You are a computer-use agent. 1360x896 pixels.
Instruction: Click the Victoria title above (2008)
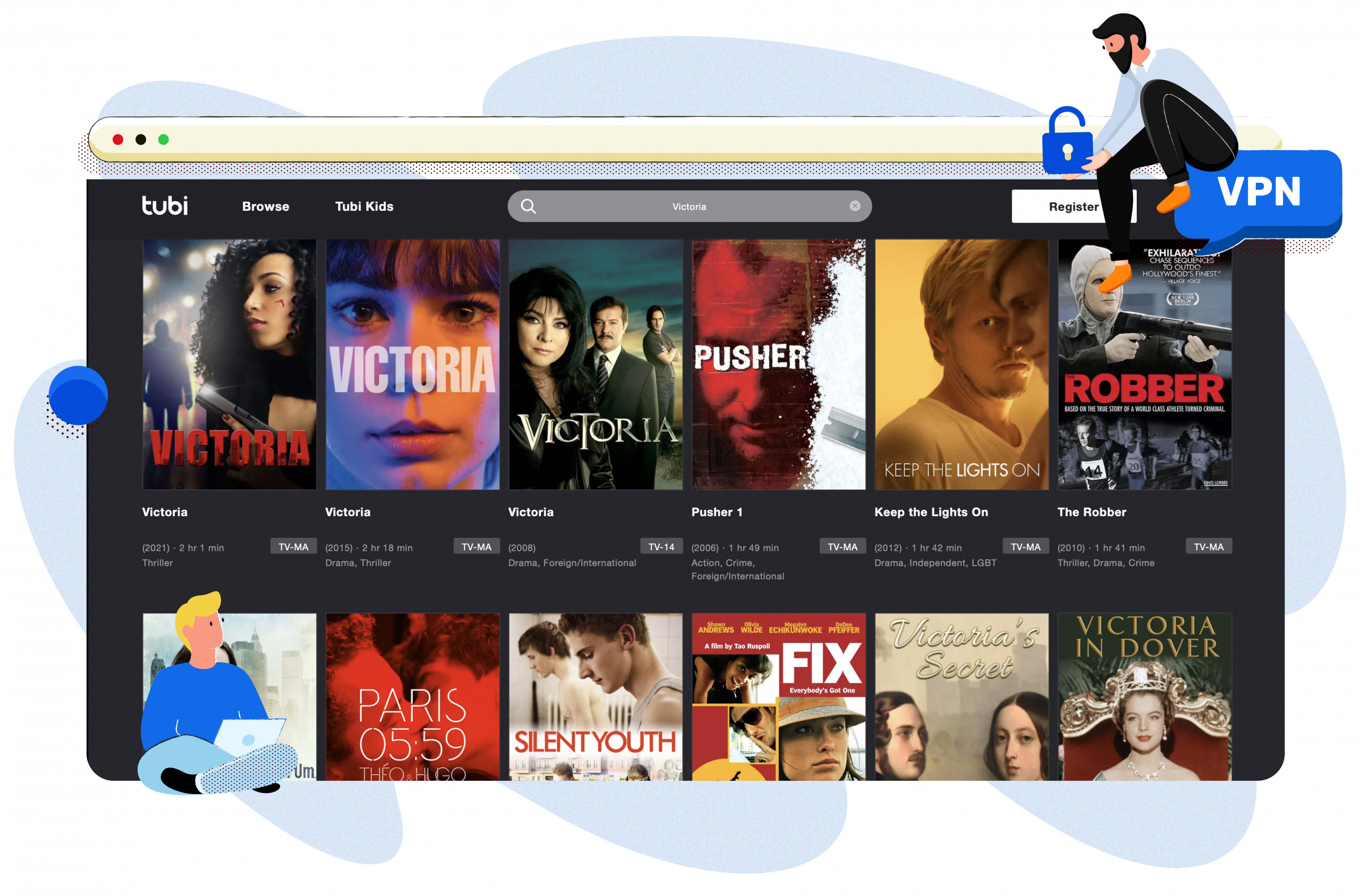(x=531, y=513)
